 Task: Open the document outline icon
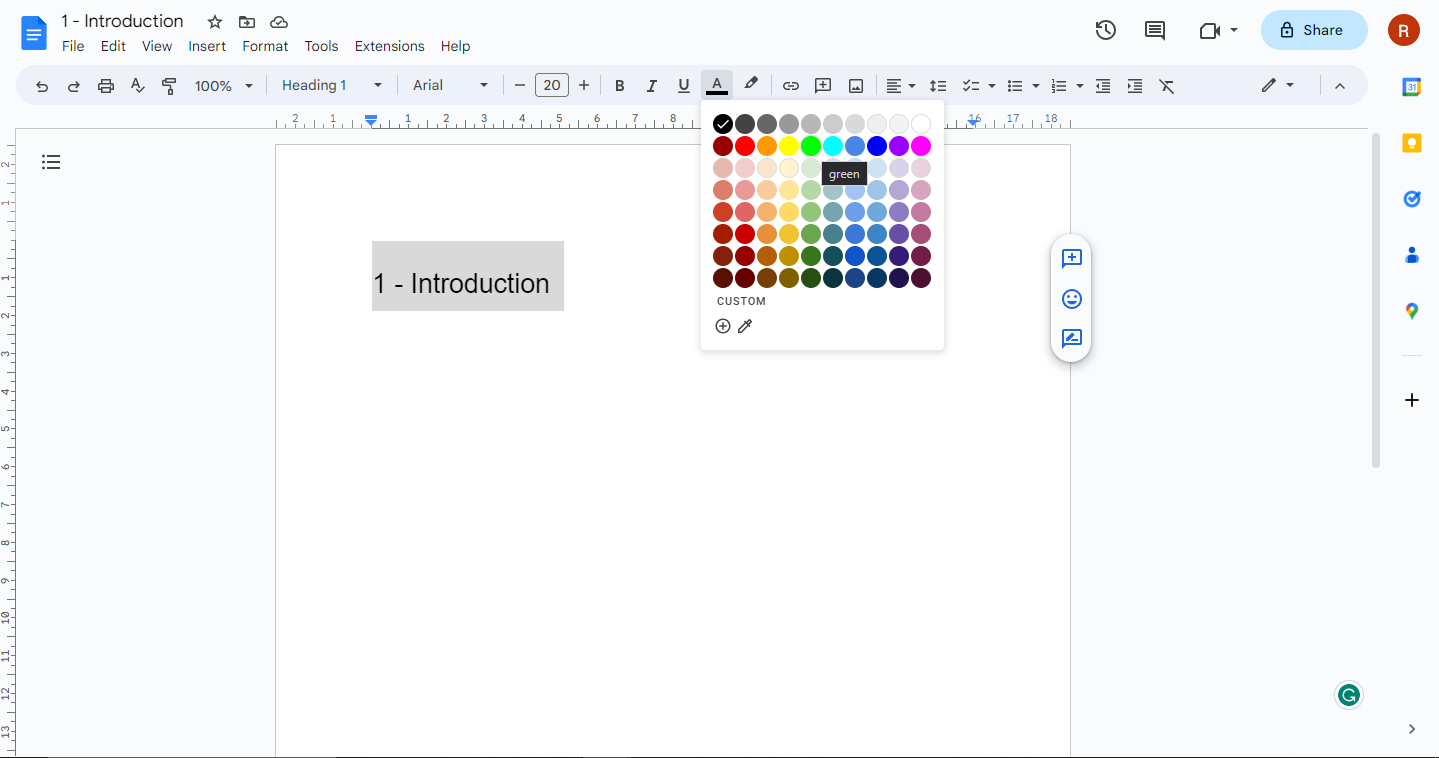point(51,162)
